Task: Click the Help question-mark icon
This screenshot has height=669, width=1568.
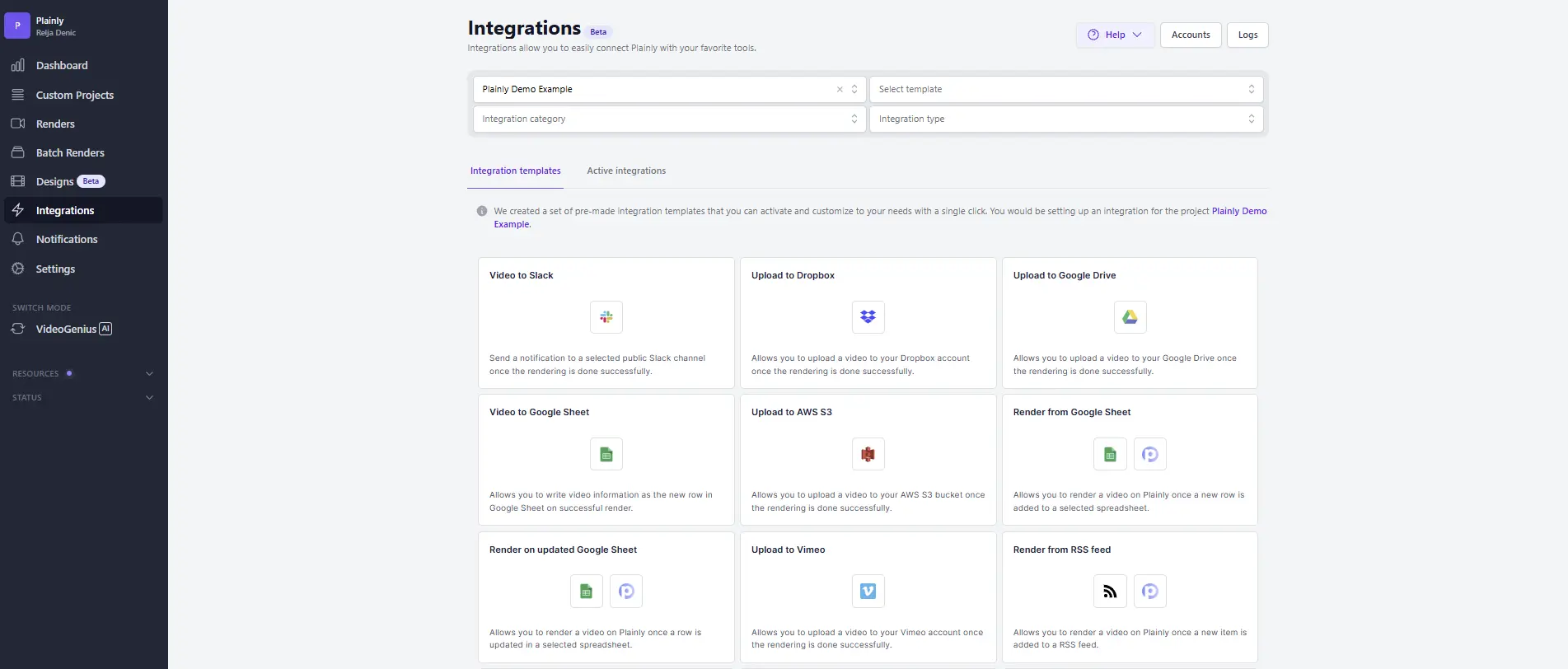Action: click(1093, 35)
